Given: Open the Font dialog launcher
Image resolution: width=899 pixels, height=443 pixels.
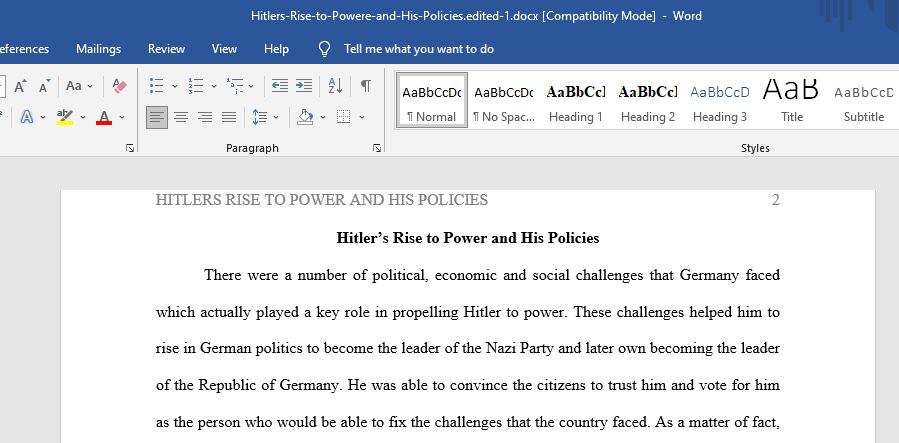Looking at the screenshot, I should tap(130, 148).
